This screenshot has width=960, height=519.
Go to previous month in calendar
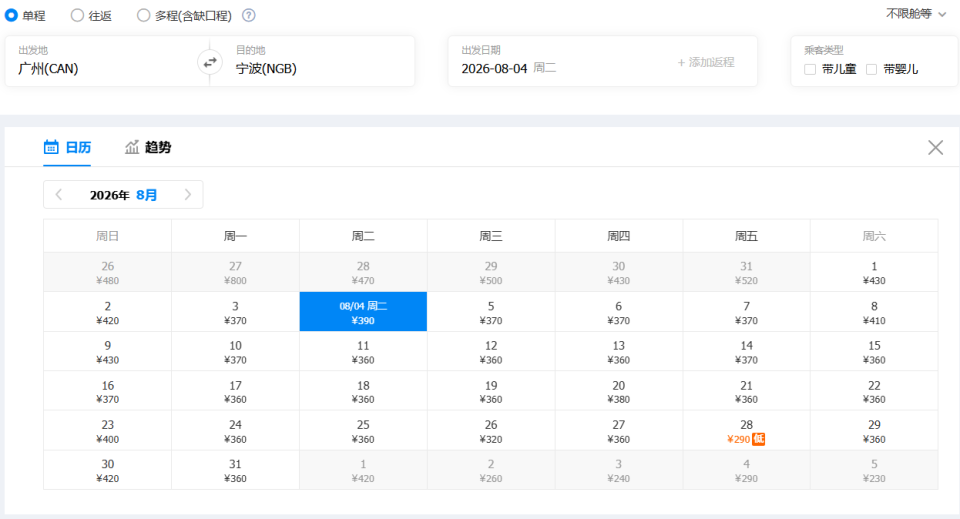click(x=59, y=195)
